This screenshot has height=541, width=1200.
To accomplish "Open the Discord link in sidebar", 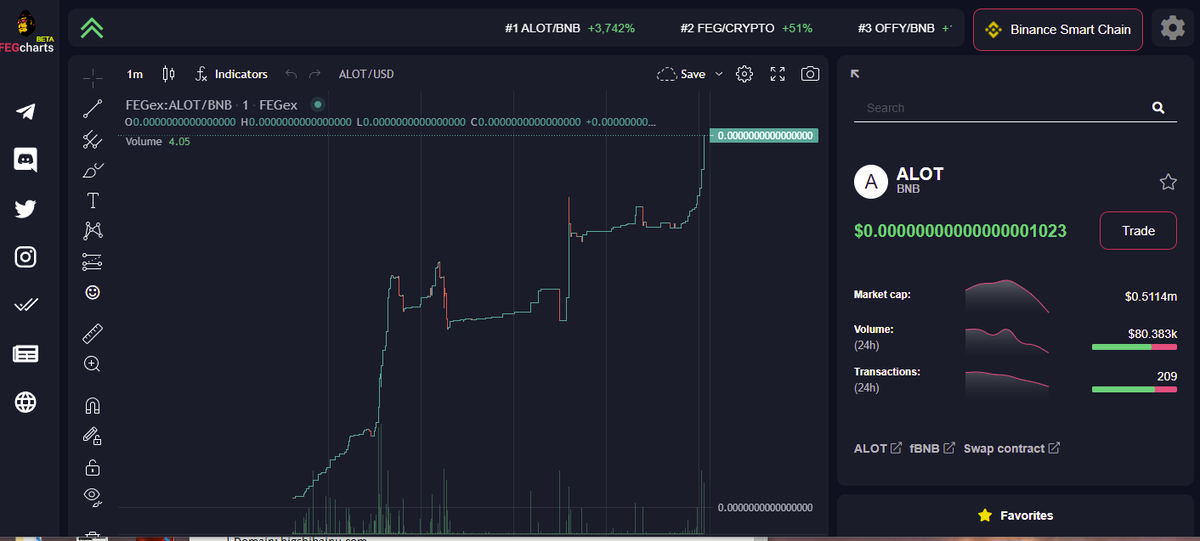I will pos(26,160).
